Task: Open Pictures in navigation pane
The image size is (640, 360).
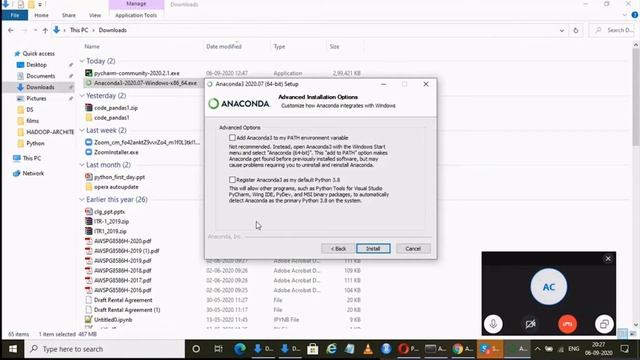Action: point(36,98)
